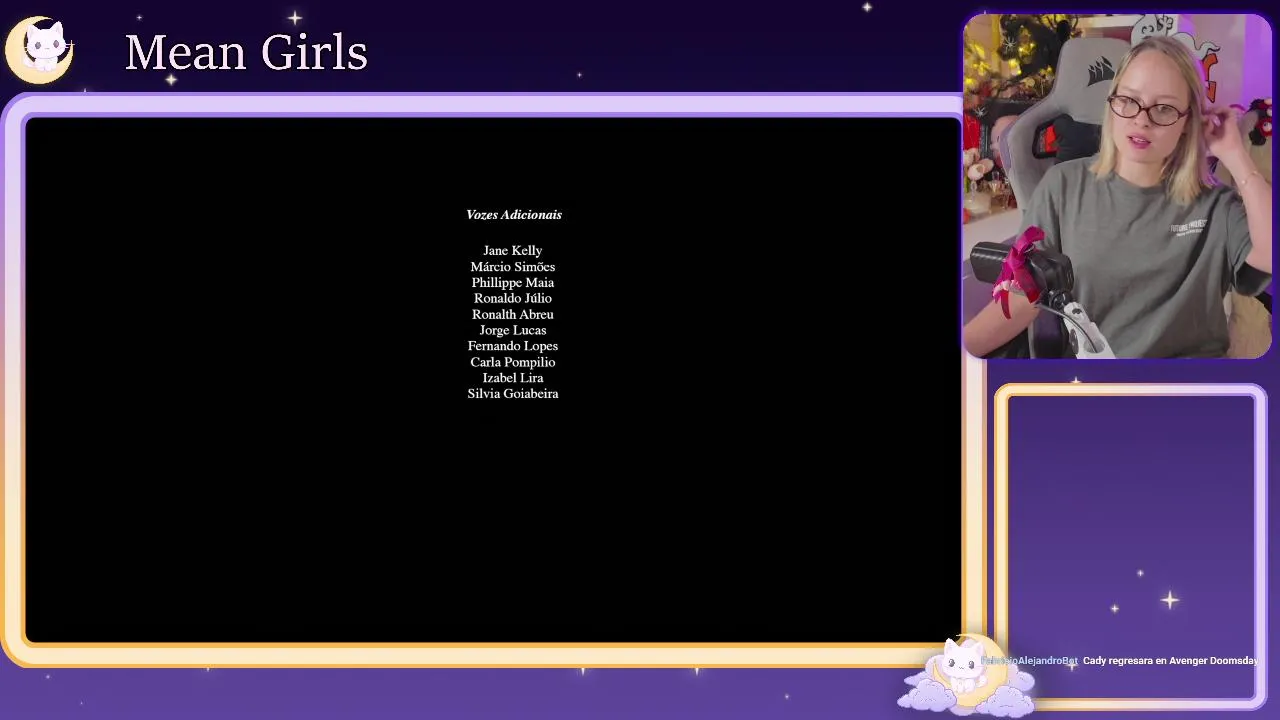Click the name Silvia Goiabeira
1280x720 pixels.
coord(513,394)
